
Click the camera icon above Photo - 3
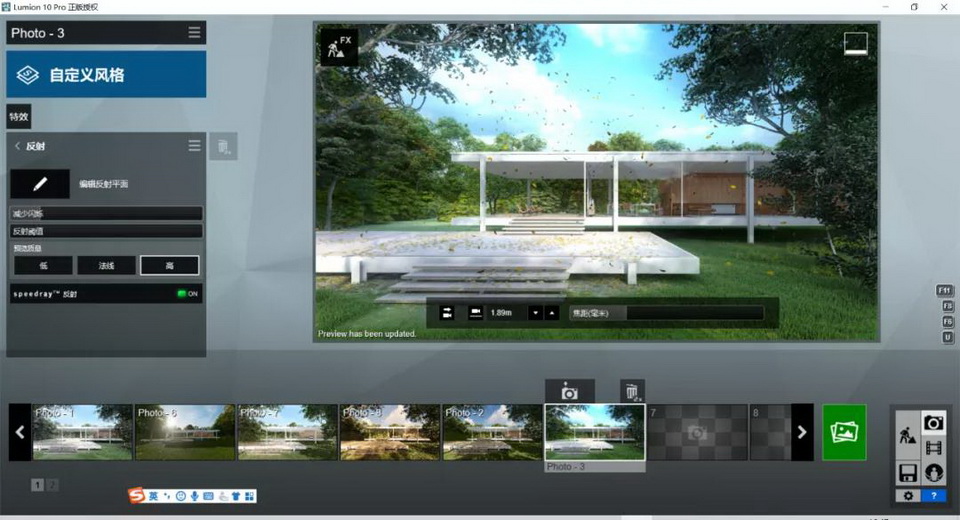[x=569, y=392]
